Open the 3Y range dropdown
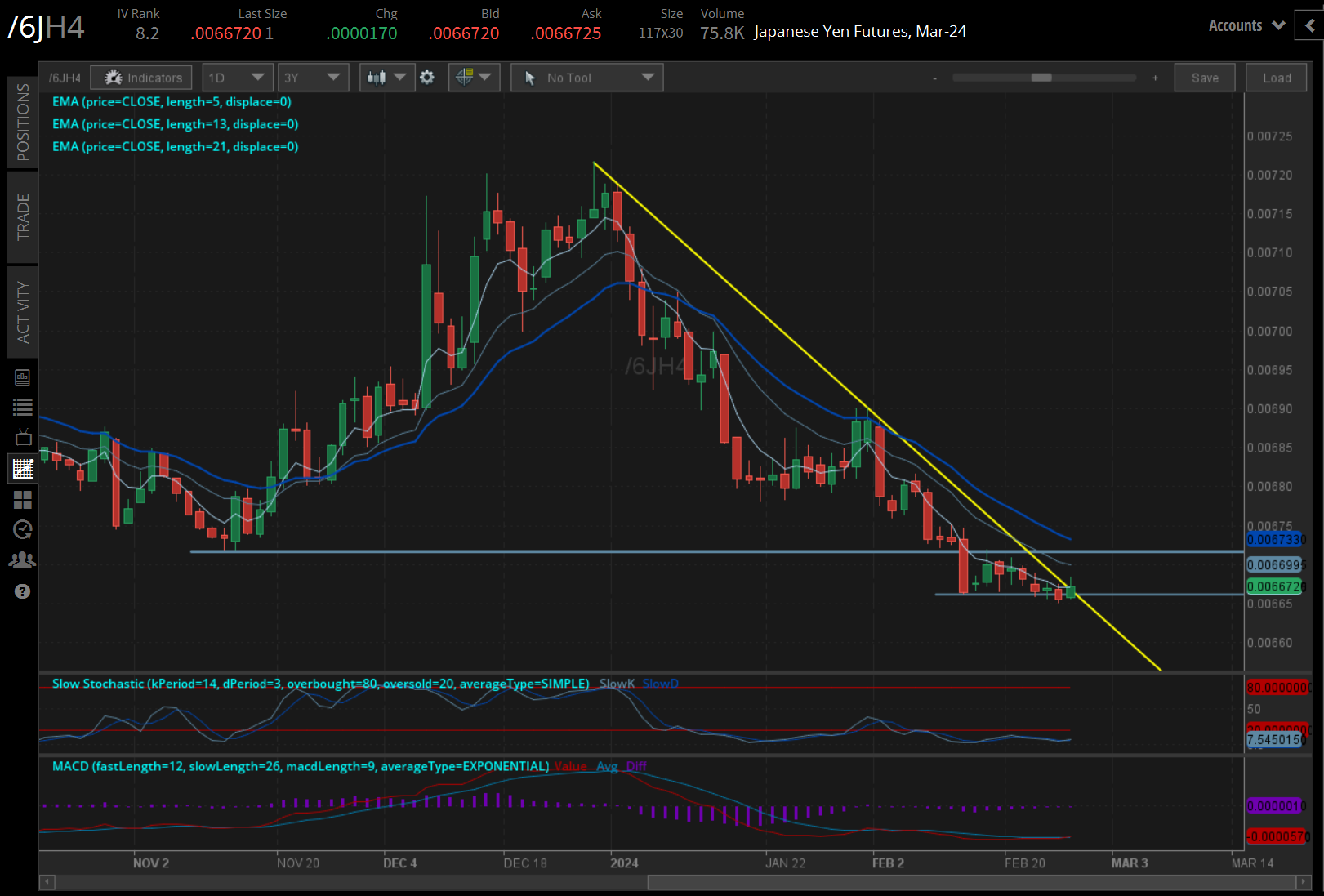Viewport: 1324px width, 896px height. click(x=313, y=77)
